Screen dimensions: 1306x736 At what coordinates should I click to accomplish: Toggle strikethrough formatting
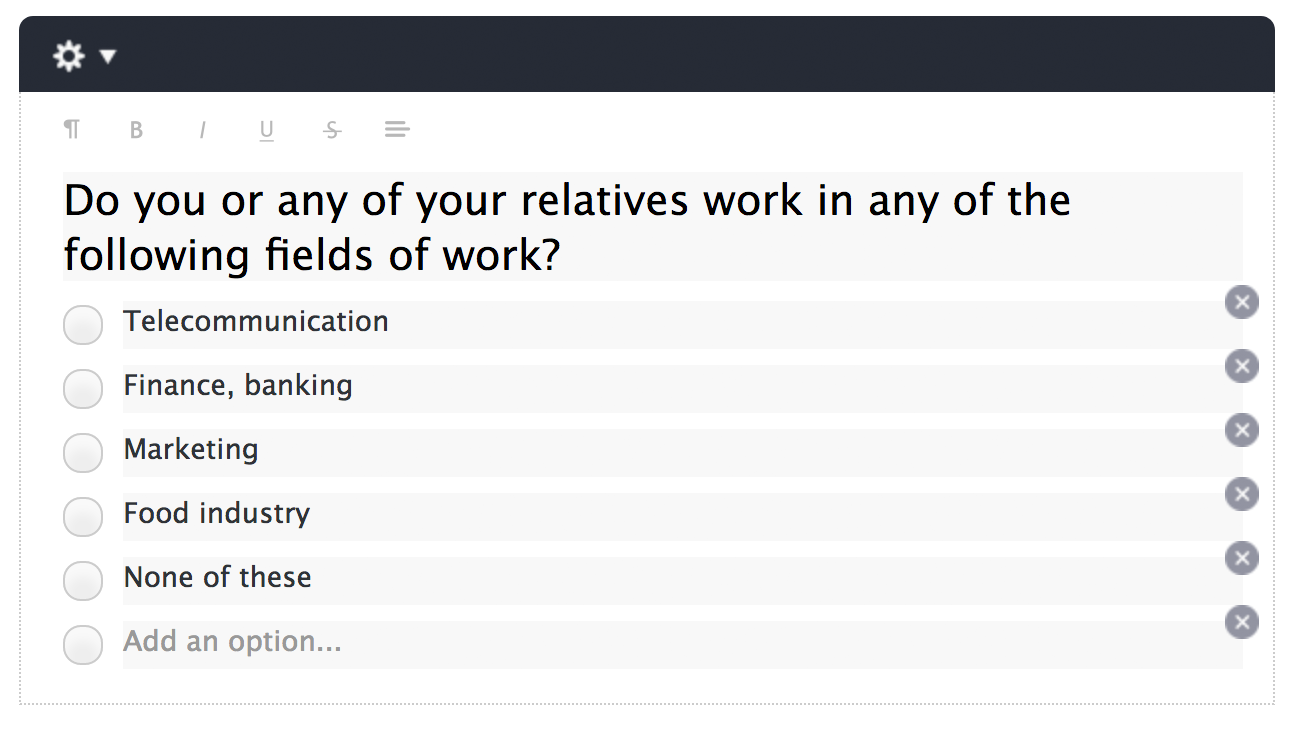coord(333,130)
